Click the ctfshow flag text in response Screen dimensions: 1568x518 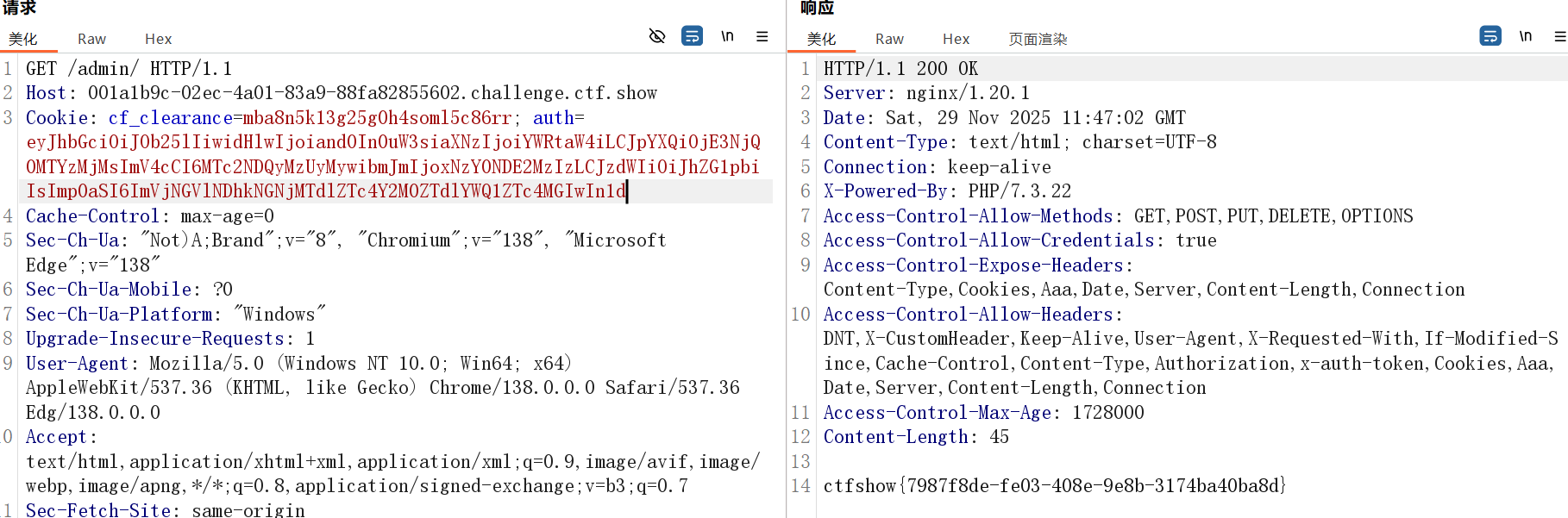point(1054,486)
